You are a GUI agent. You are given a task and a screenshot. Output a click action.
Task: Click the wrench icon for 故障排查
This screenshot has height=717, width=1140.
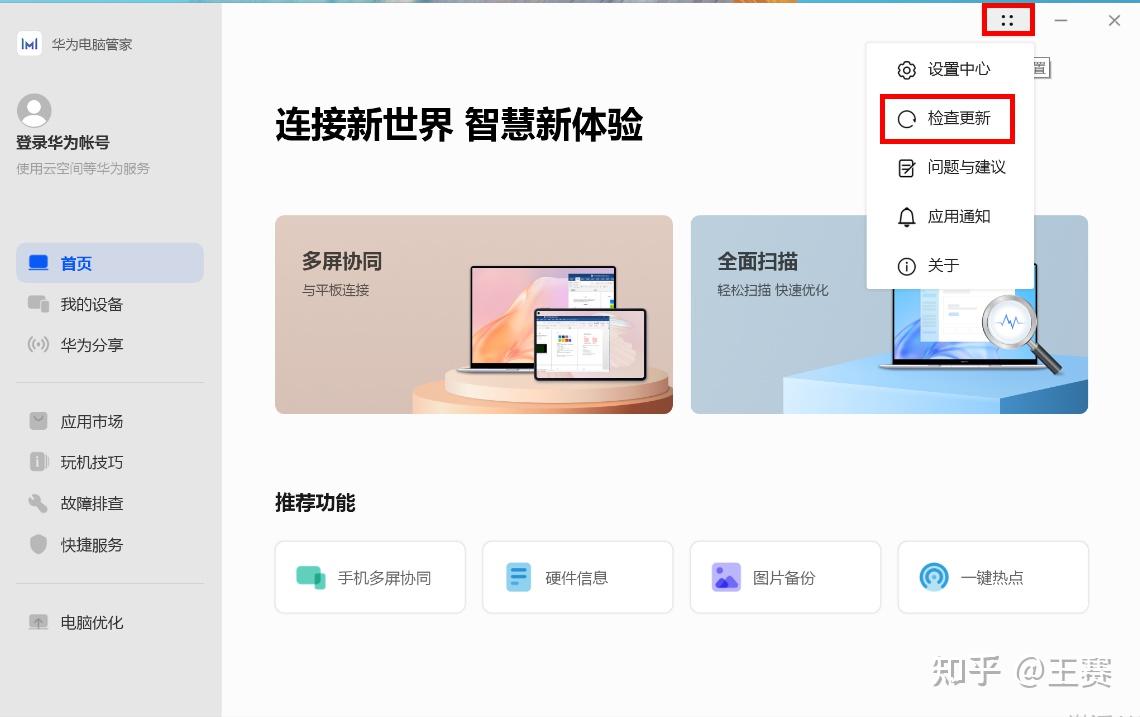[38, 502]
